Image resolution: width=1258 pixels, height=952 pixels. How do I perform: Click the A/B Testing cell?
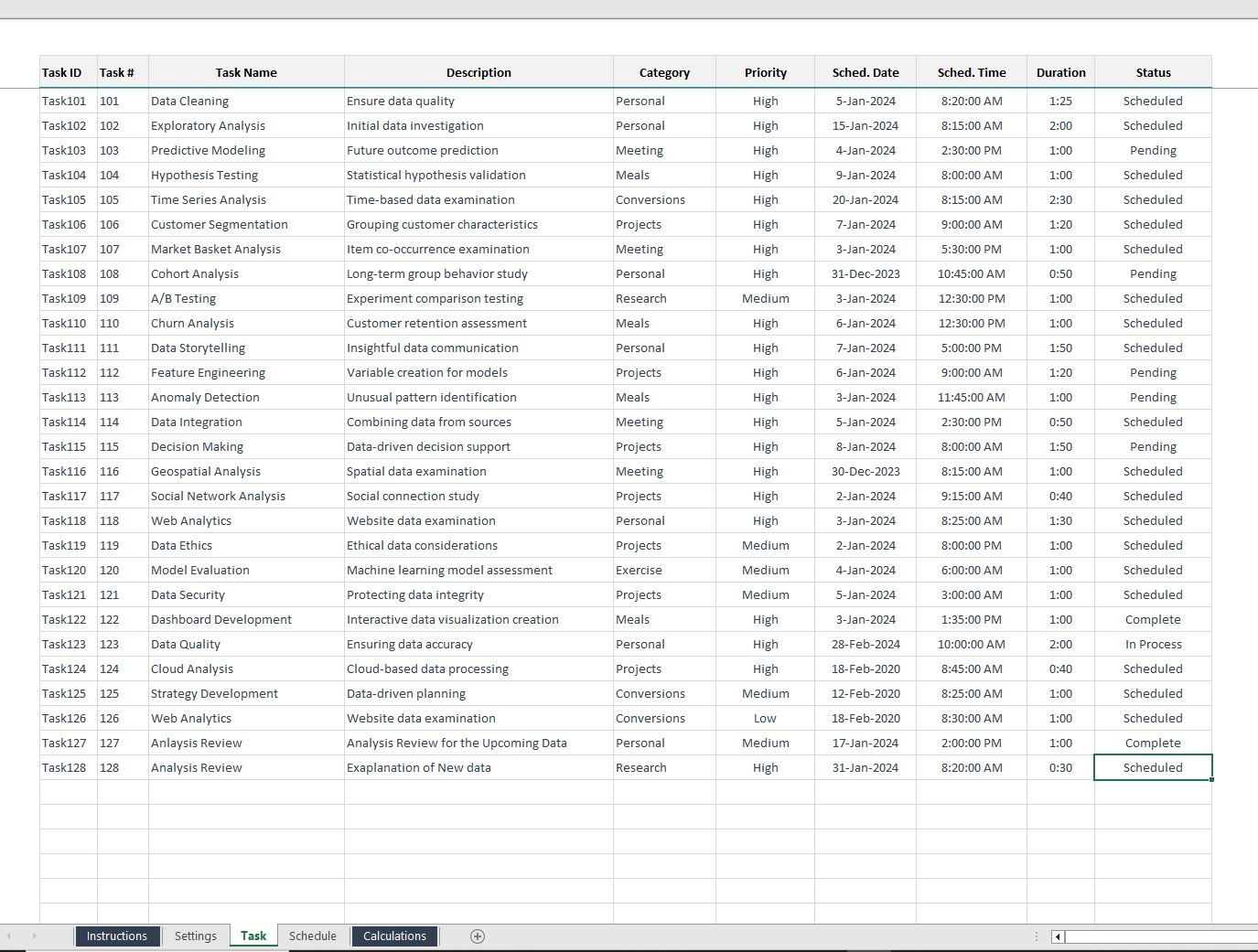(246, 298)
